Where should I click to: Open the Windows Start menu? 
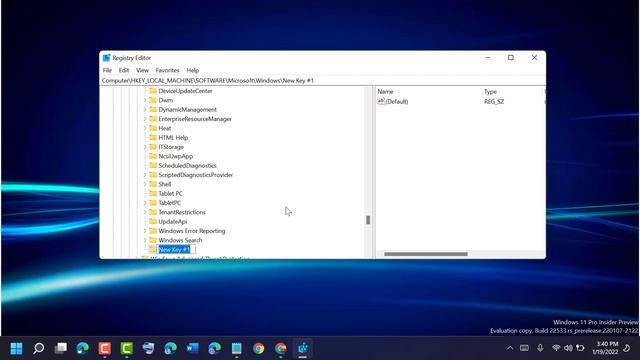coord(16,348)
